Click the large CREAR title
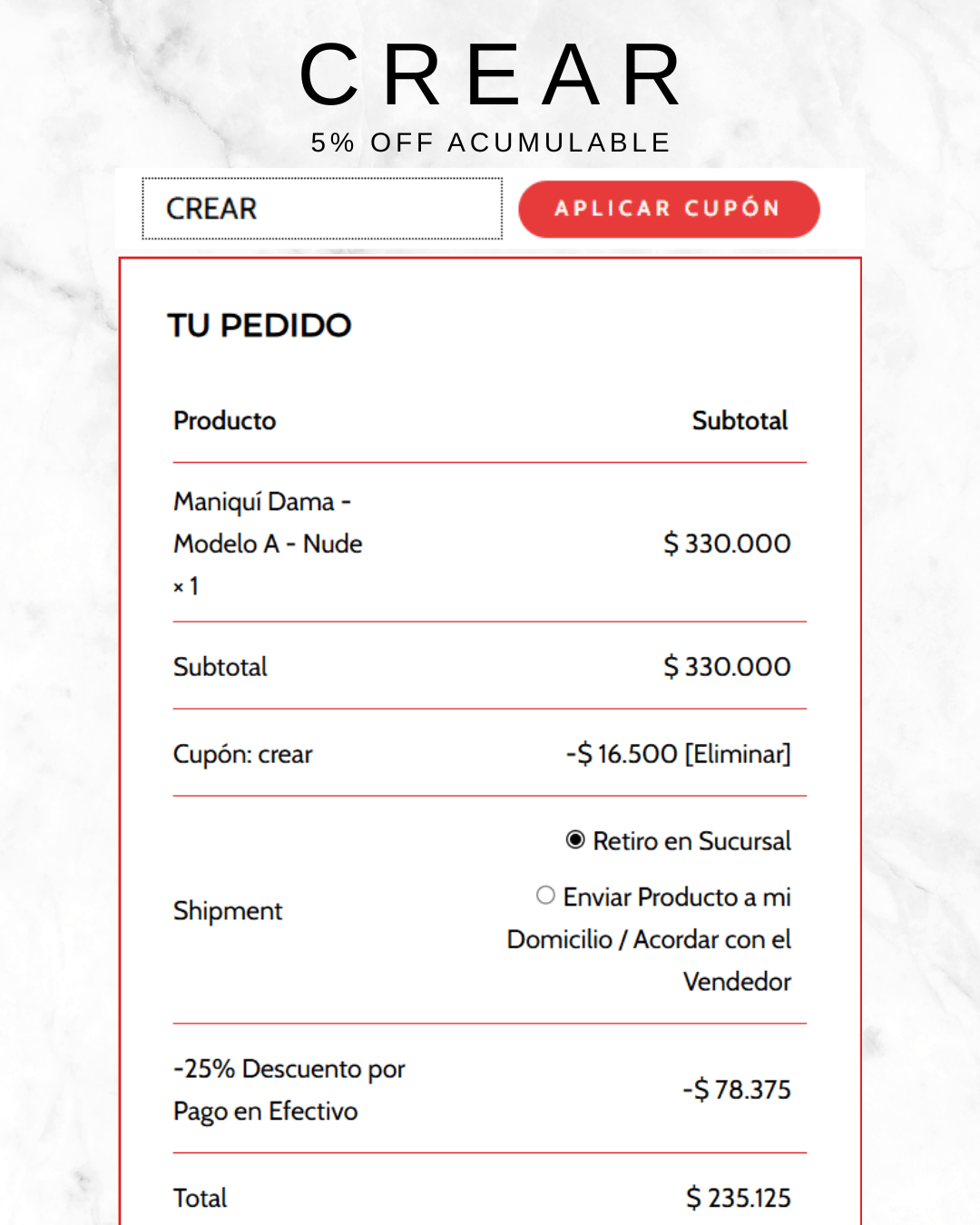Screen dimensions: 980x1225 tap(490, 75)
